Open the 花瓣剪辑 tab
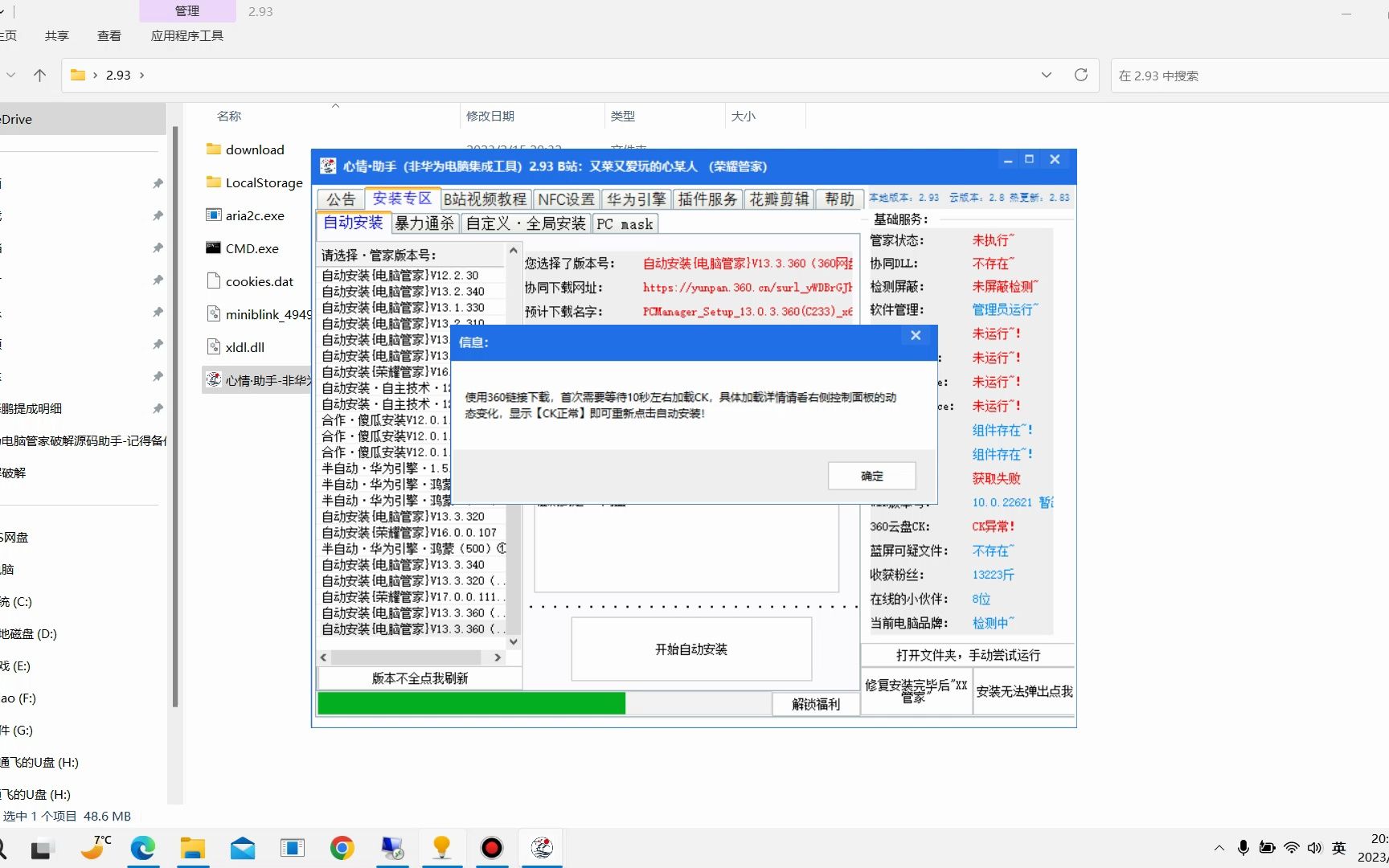 coord(779,199)
